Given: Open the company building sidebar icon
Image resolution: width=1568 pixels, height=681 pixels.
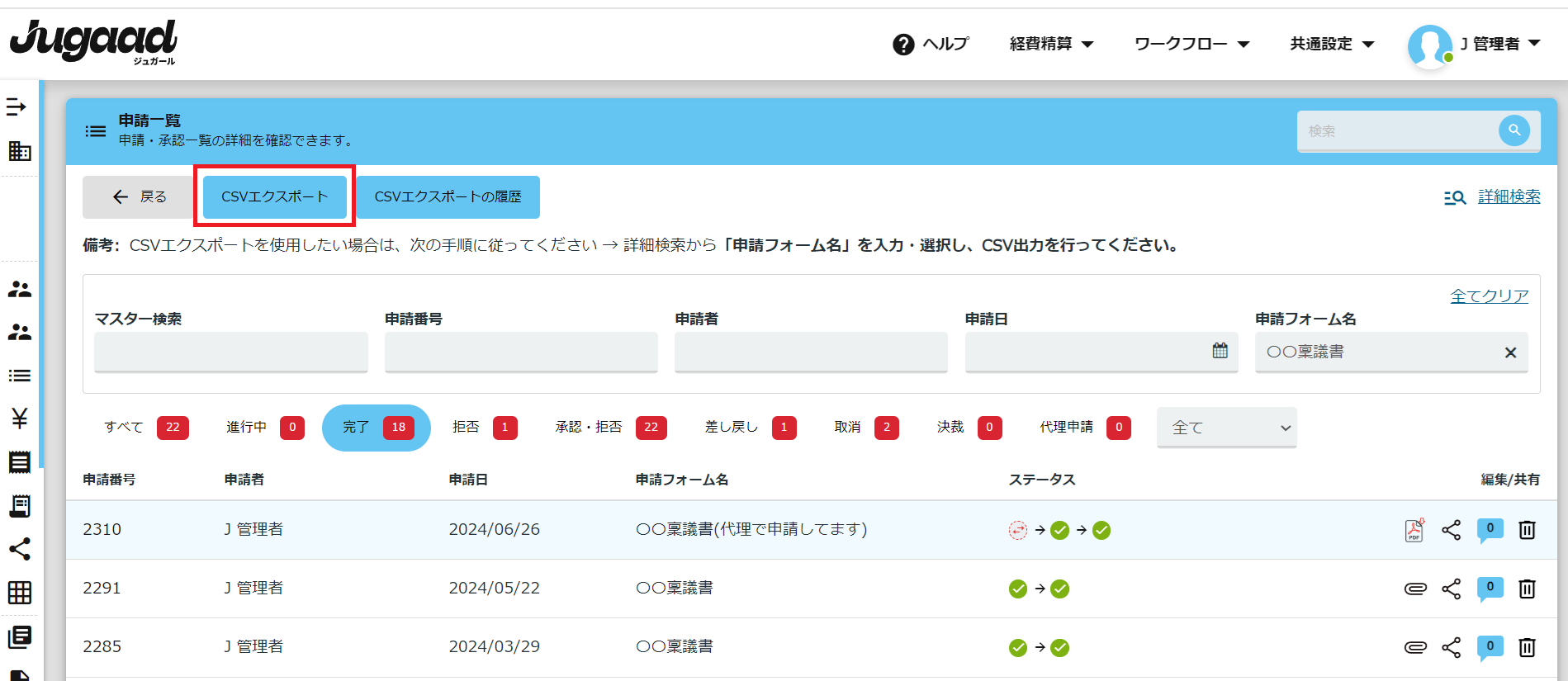Looking at the screenshot, I should (x=19, y=151).
